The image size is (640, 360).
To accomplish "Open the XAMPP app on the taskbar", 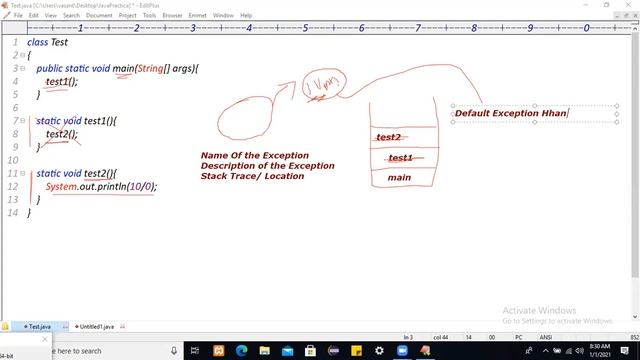I will pyautogui.click(x=218, y=351).
